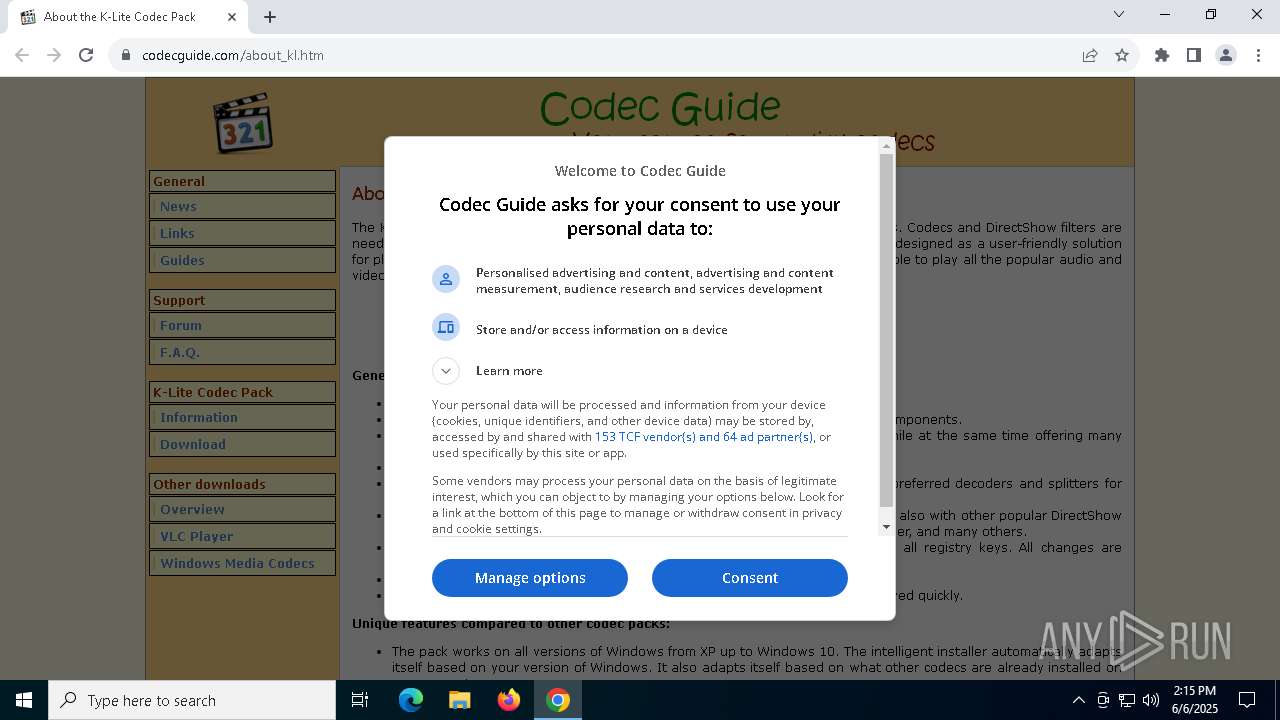Switch to Chrome on taskbar
Image resolution: width=1280 pixels, height=720 pixels.
point(558,700)
